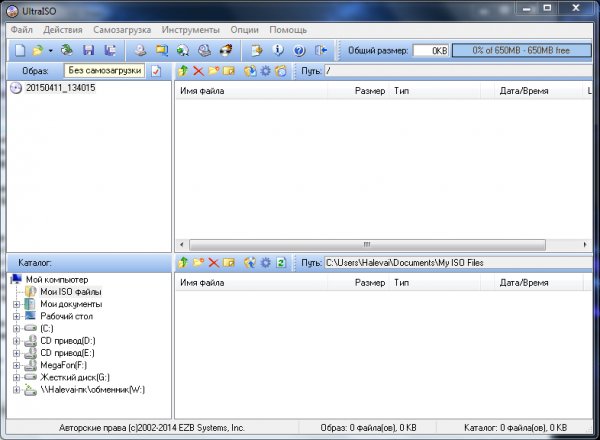The width and height of the screenshot is (600, 440).
Task: Sort Каталог pane list by Имя файла column
Action: tap(251, 283)
